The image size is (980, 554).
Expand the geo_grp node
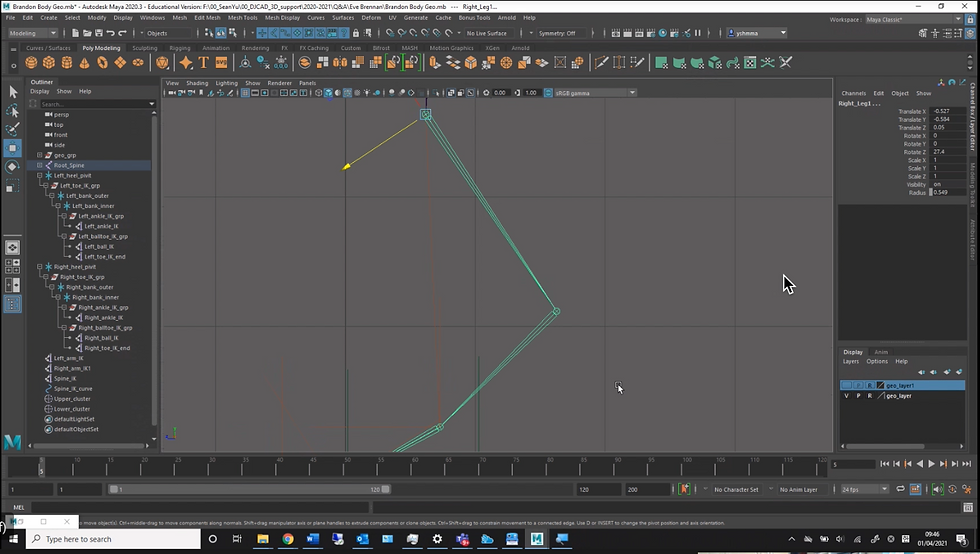39,155
